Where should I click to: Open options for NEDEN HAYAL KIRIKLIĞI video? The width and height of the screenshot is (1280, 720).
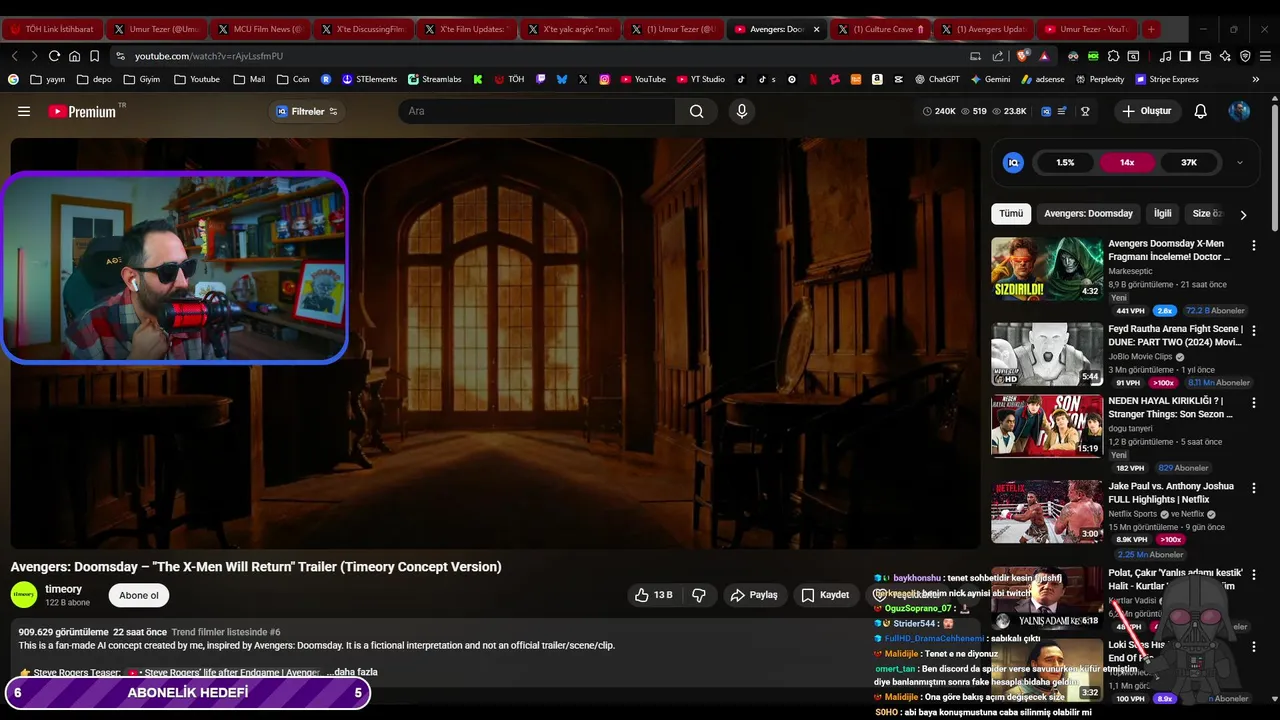[x=1253, y=402]
